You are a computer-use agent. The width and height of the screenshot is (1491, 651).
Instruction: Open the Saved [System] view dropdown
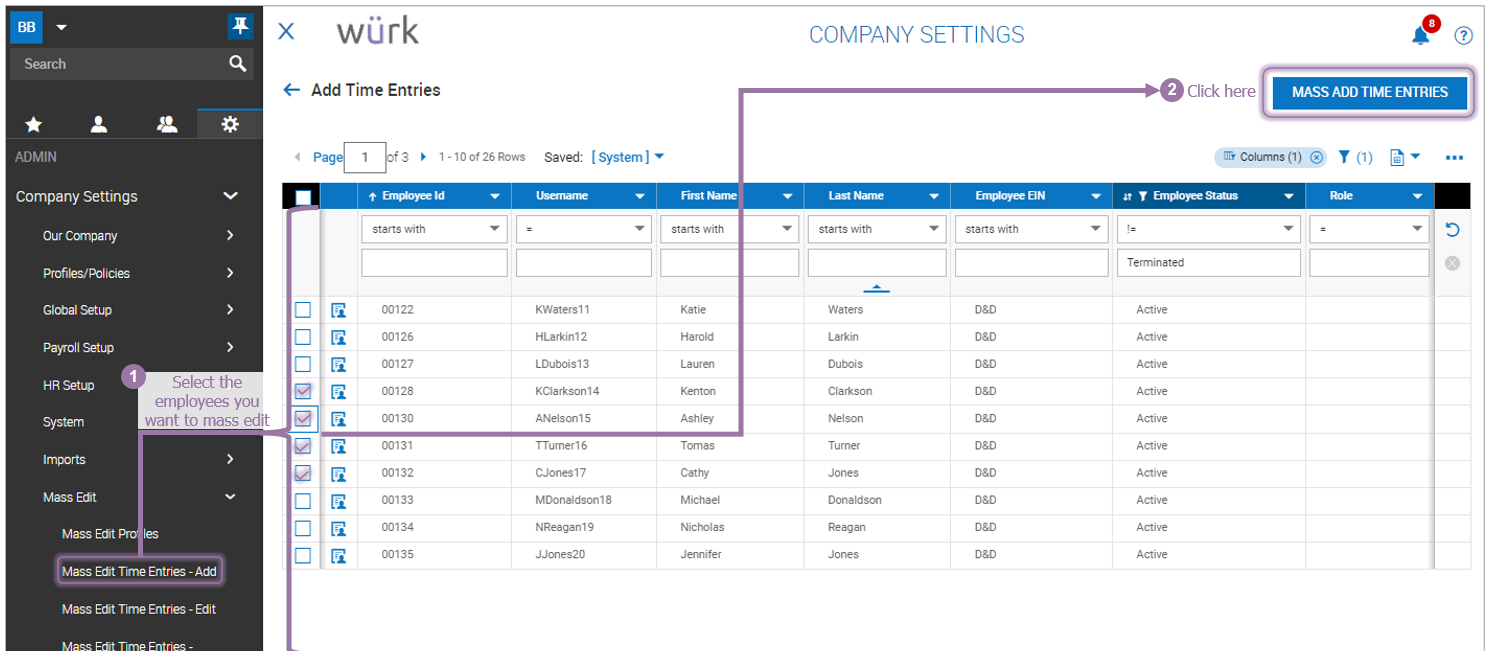(628, 157)
